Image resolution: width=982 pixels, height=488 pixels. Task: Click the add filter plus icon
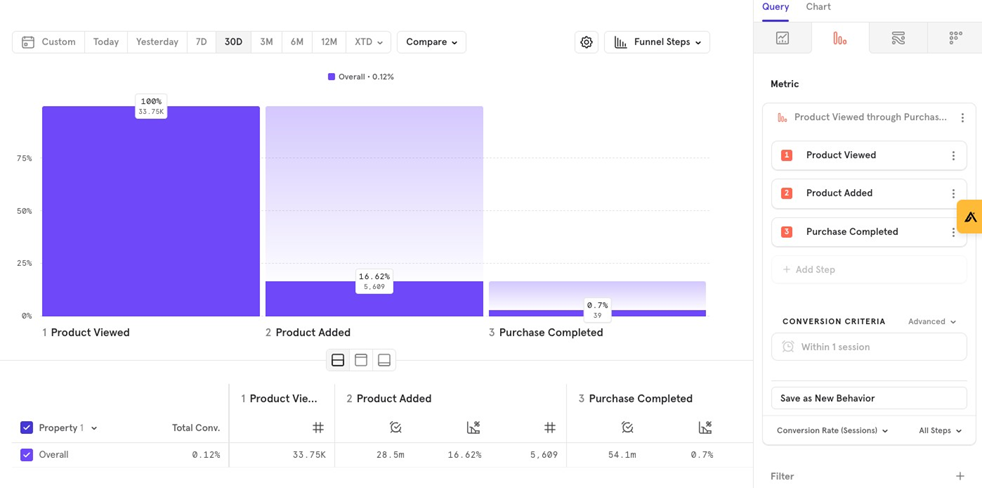[960, 476]
